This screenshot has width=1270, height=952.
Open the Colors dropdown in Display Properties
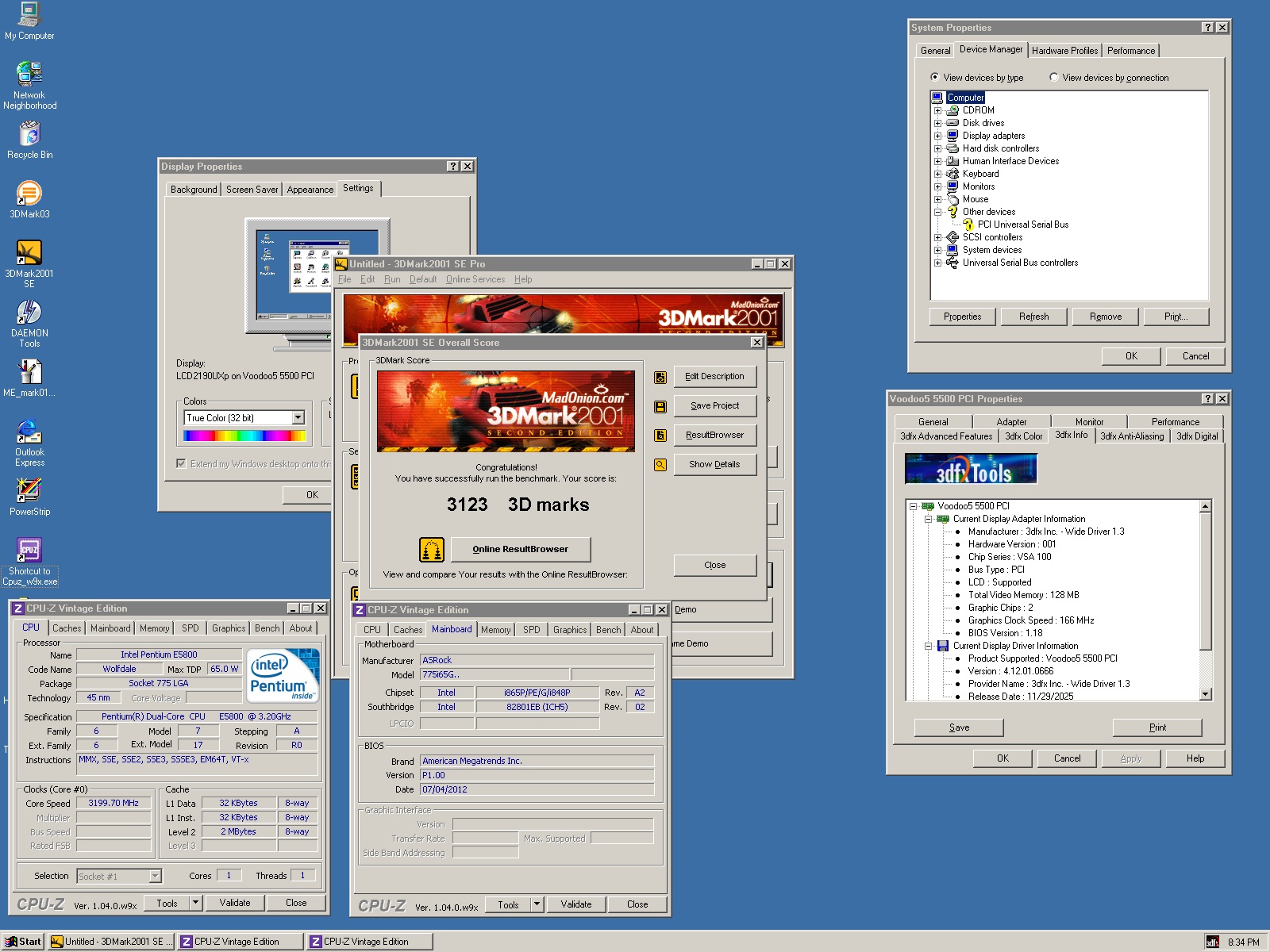(298, 418)
